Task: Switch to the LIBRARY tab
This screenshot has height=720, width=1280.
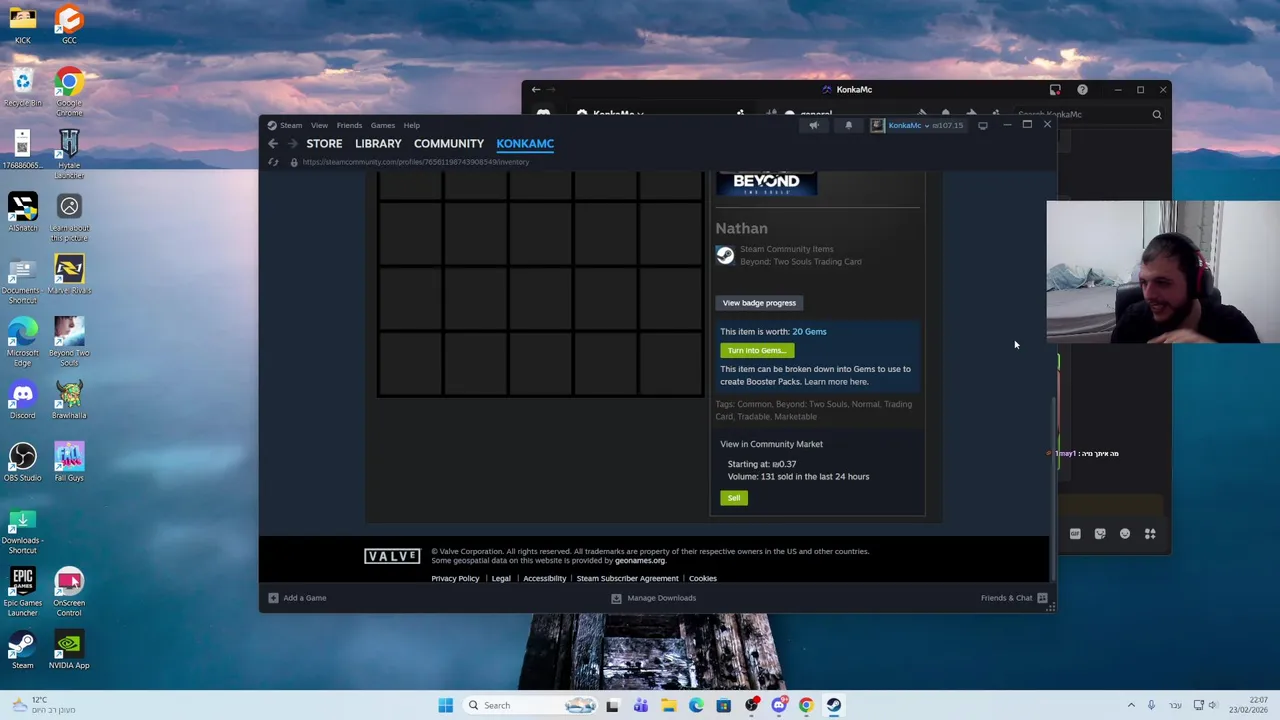Action: (x=378, y=144)
